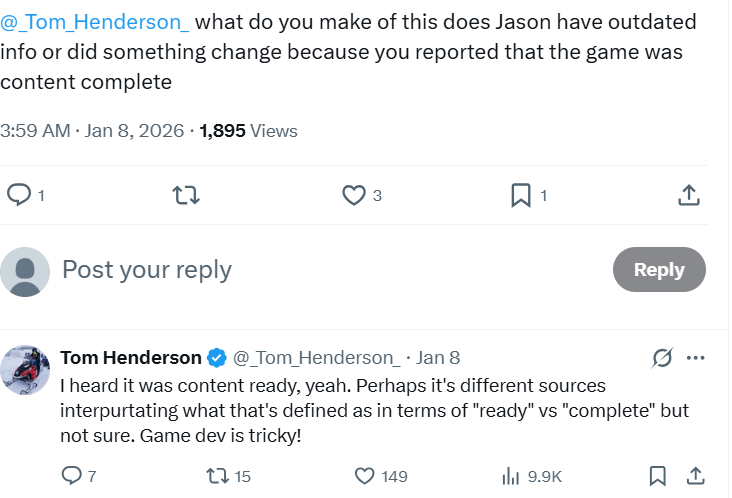Type in the Post your reply field
Screen dimensions: 732x498
[x=300, y=269]
